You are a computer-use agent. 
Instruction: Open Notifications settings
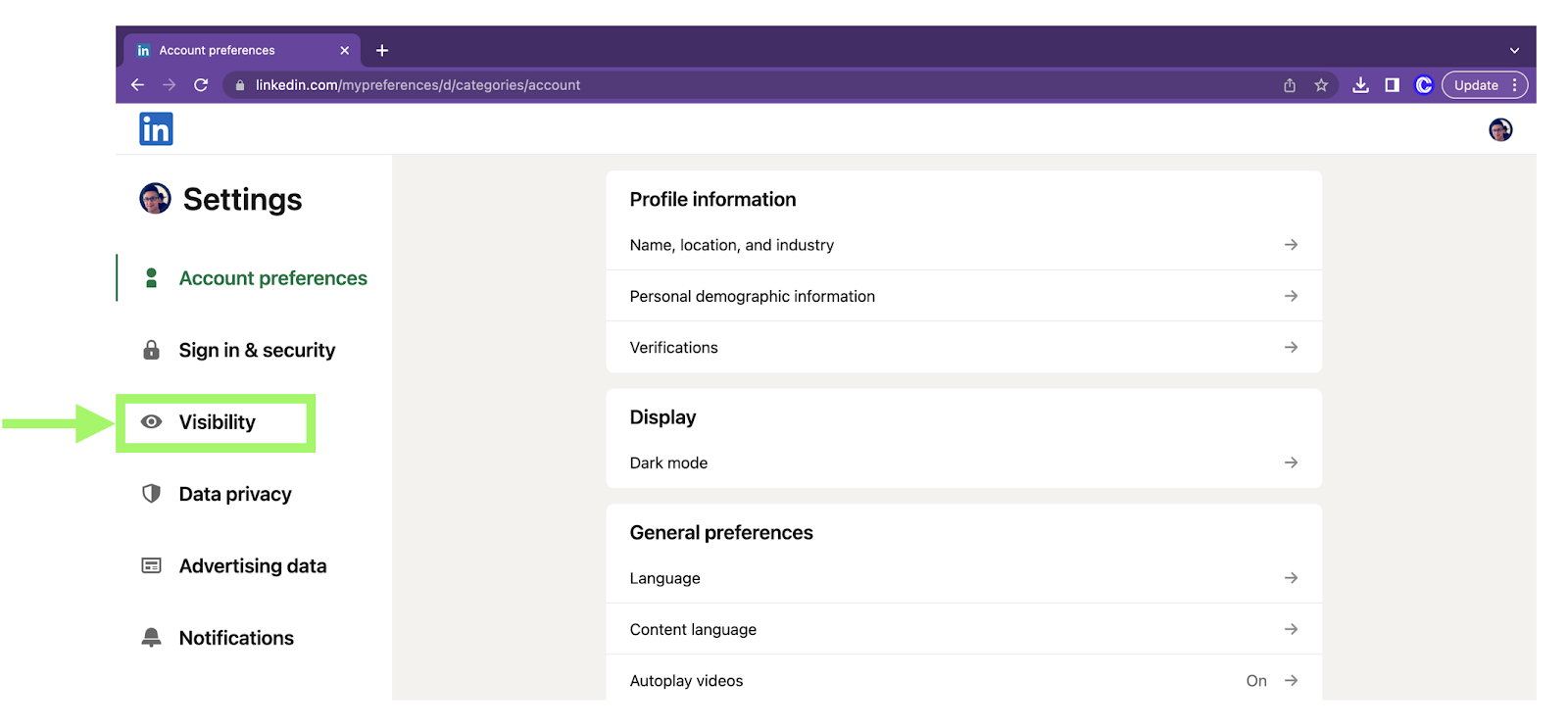[x=236, y=638]
